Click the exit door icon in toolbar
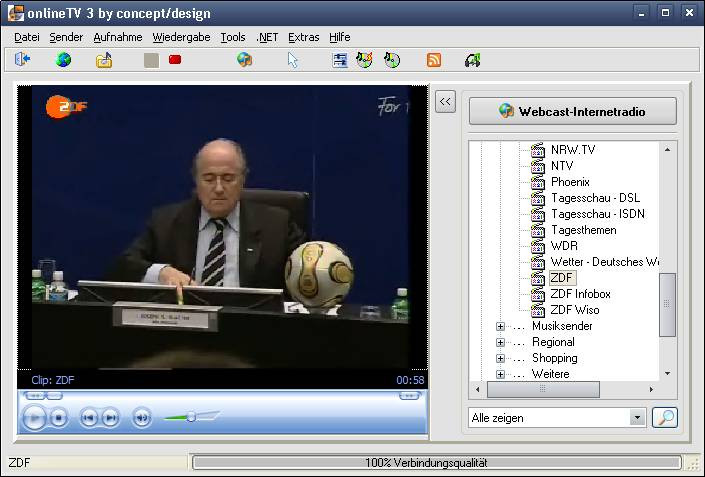Viewport: 705px width, 477px height. (22, 59)
